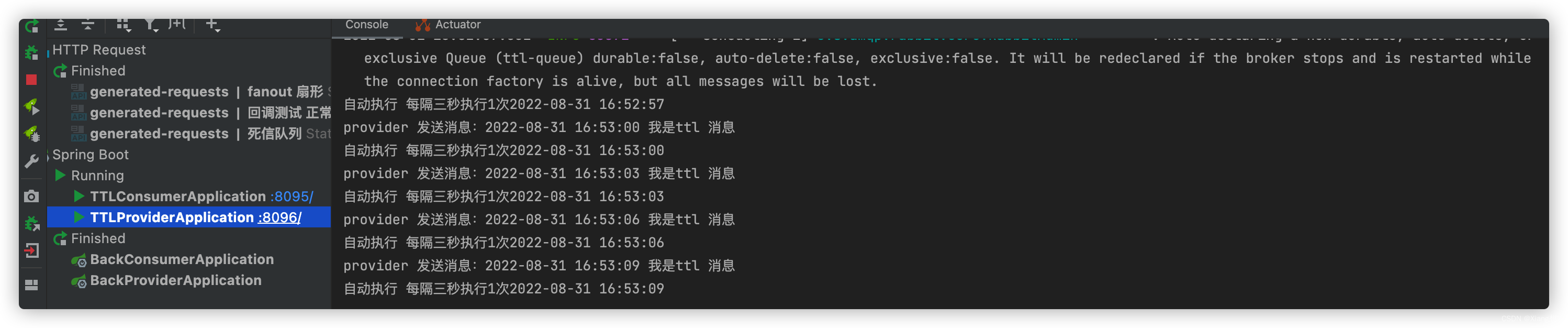Screen dimensions: 1568x328
Task: Toggle the layout options icon at bottom sidebar
Action: [31, 284]
